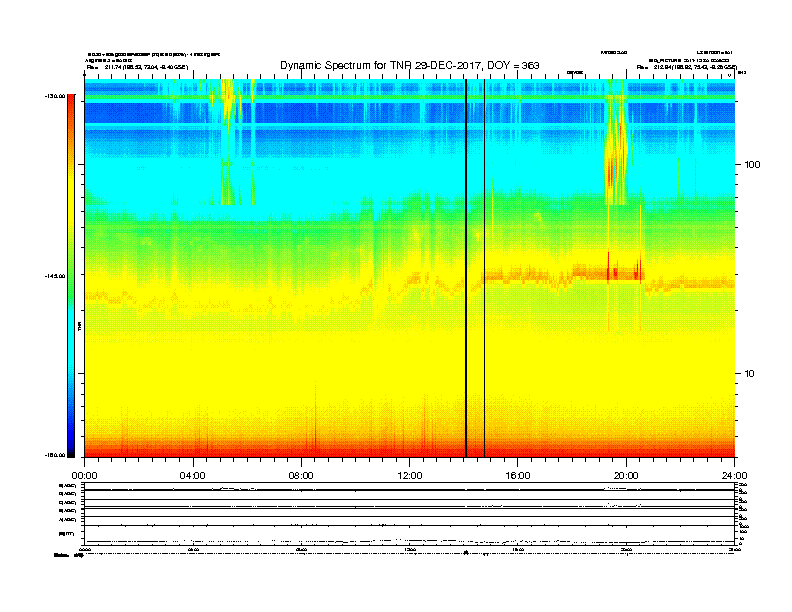Click the thin black vertical line near 15:00
The image size is (792, 612).
coord(484,268)
